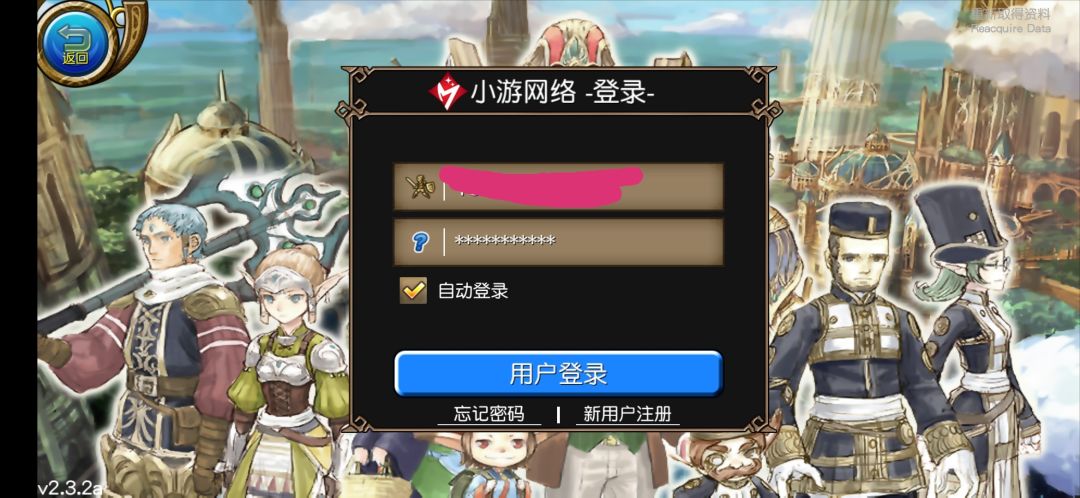The image size is (1080, 498).
Task: Click the 自动登录 label text
Action: (473, 291)
